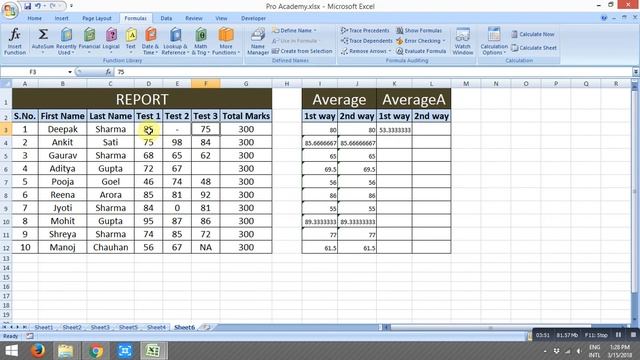Select the Chauhan last name cell
This screenshot has width=640, height=360.
pos(110,247)
